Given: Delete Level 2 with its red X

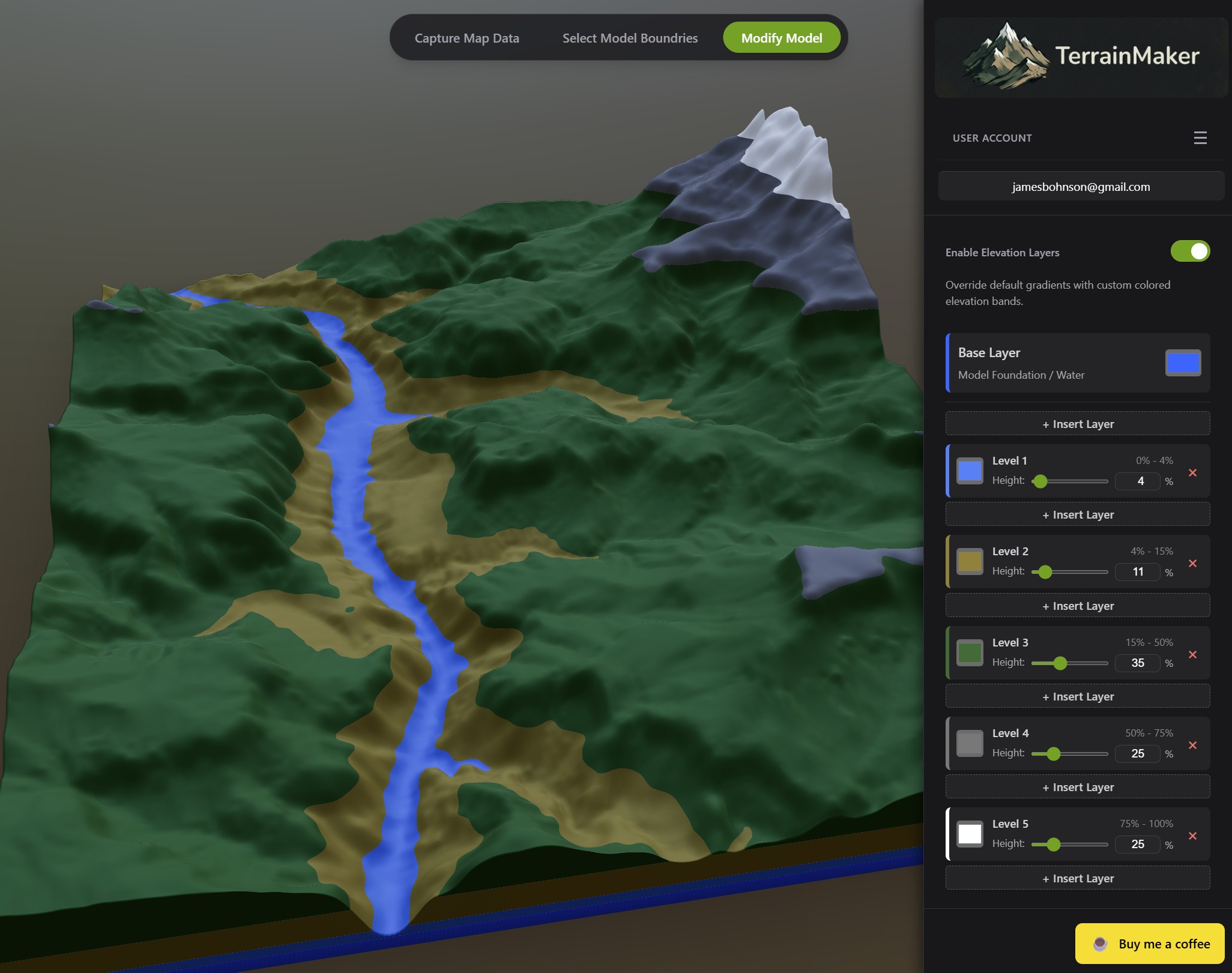Looking at the screenshot, I should (1192, 564).
